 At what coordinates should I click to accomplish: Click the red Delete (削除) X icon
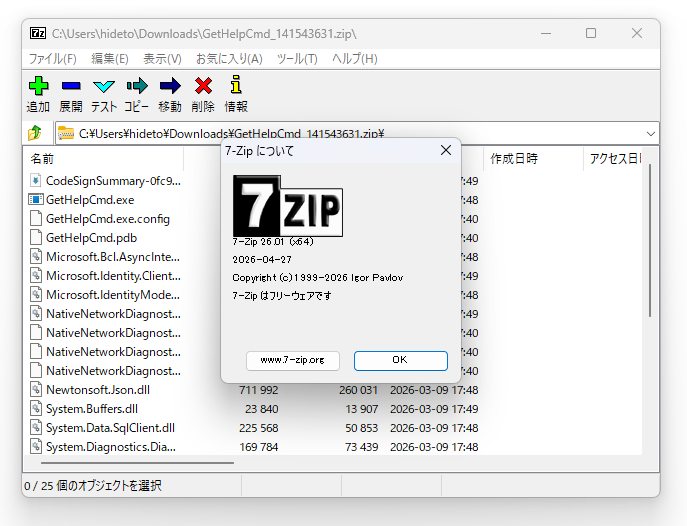click(x=203, y=86)
